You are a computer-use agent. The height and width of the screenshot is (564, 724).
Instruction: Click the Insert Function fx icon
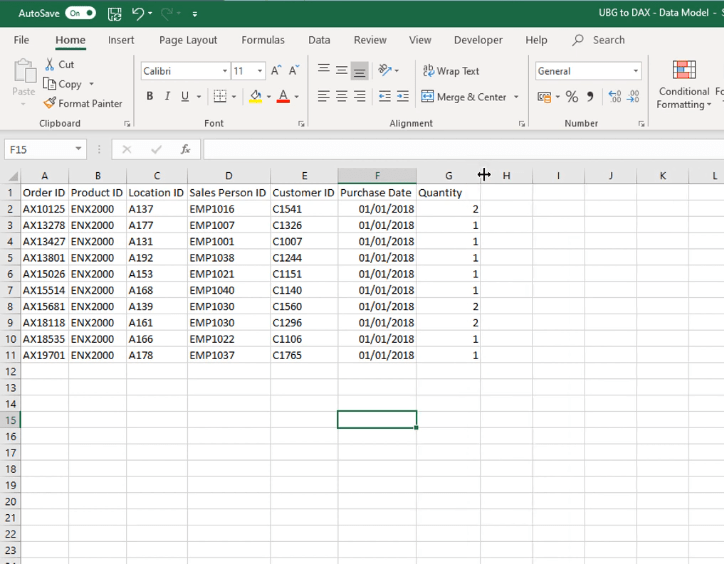(x=185, y=149)
